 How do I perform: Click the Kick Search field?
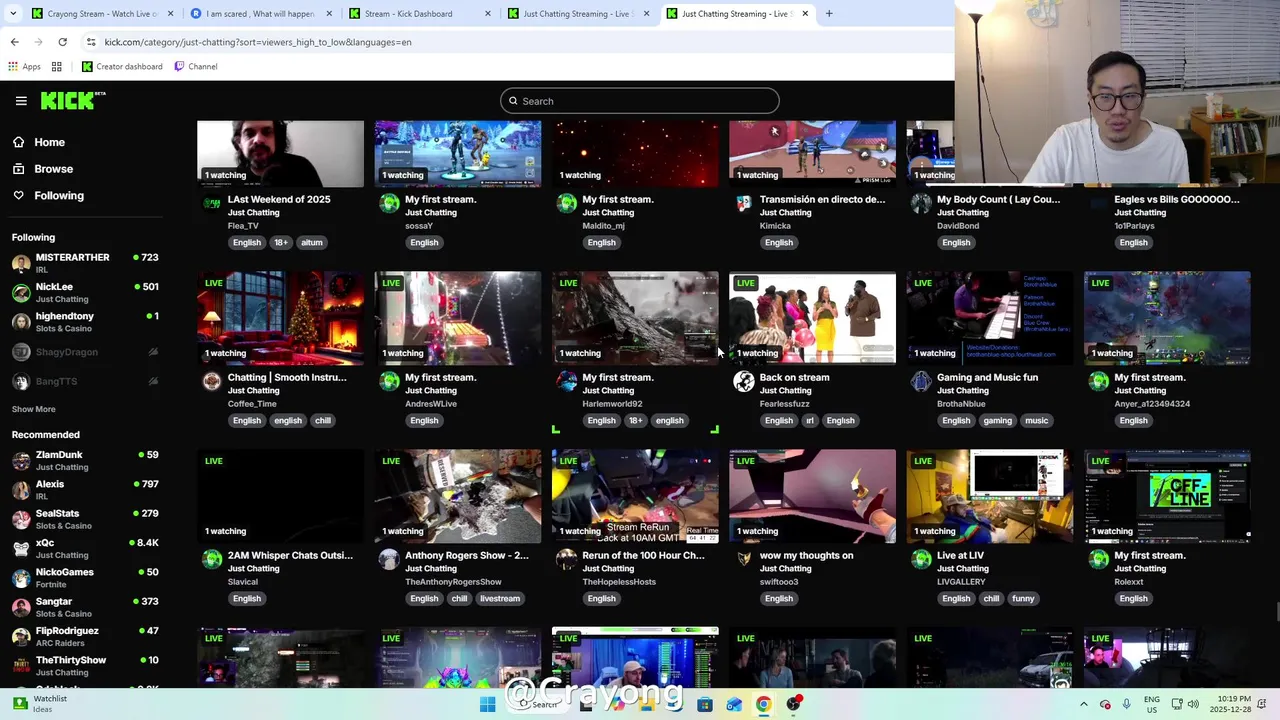point(640,101)
